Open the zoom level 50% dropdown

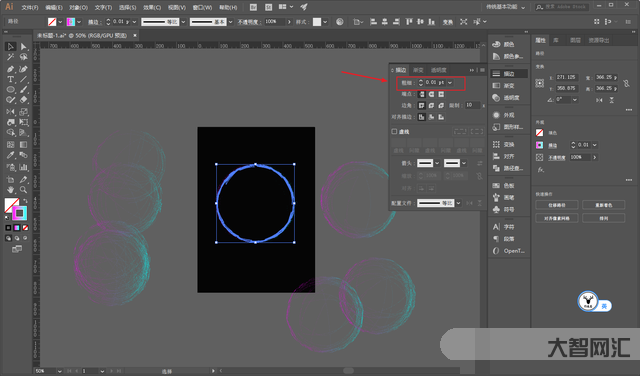(x=60, y=371)
